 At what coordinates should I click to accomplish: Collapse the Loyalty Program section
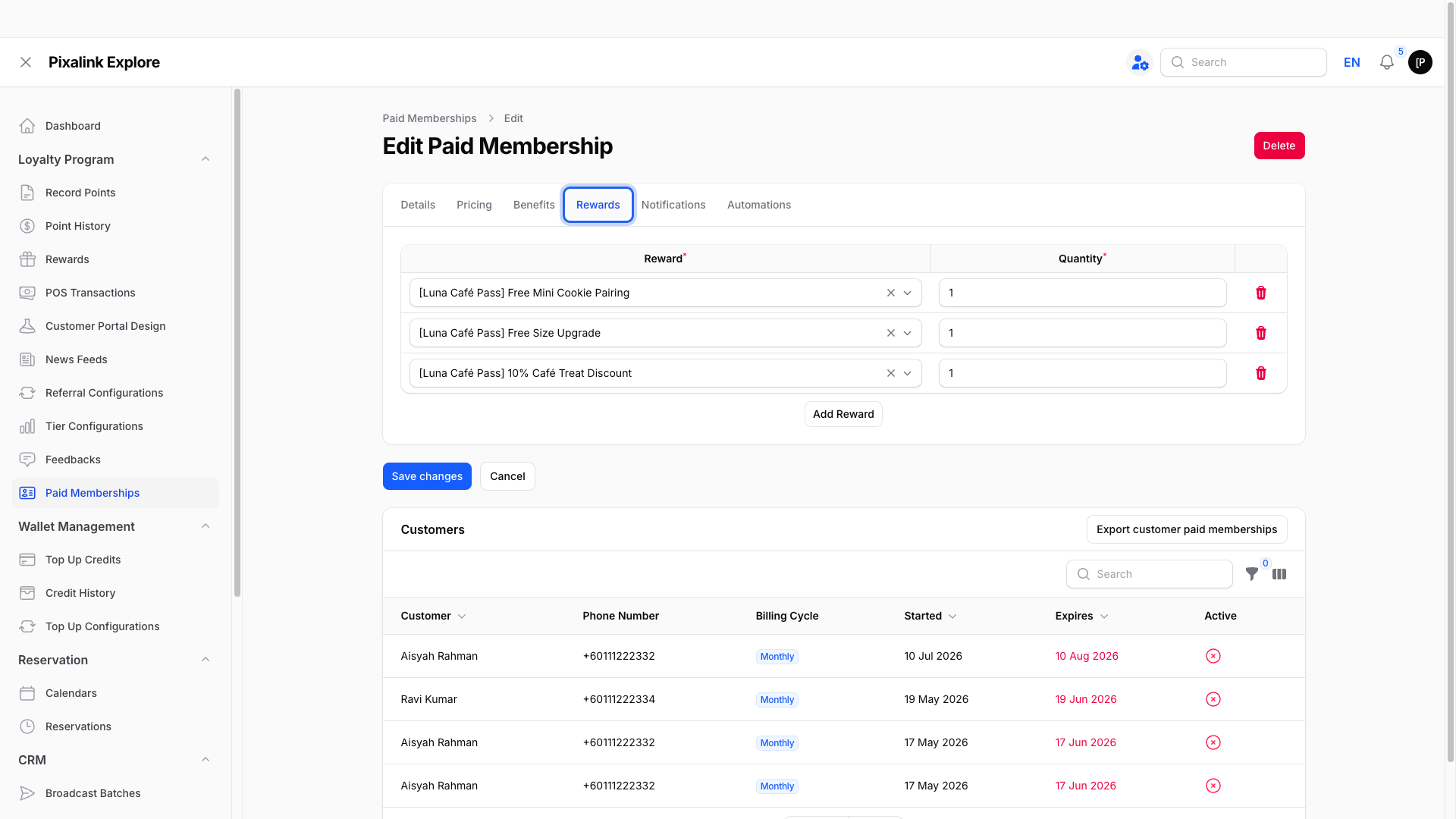coord(206,159)
